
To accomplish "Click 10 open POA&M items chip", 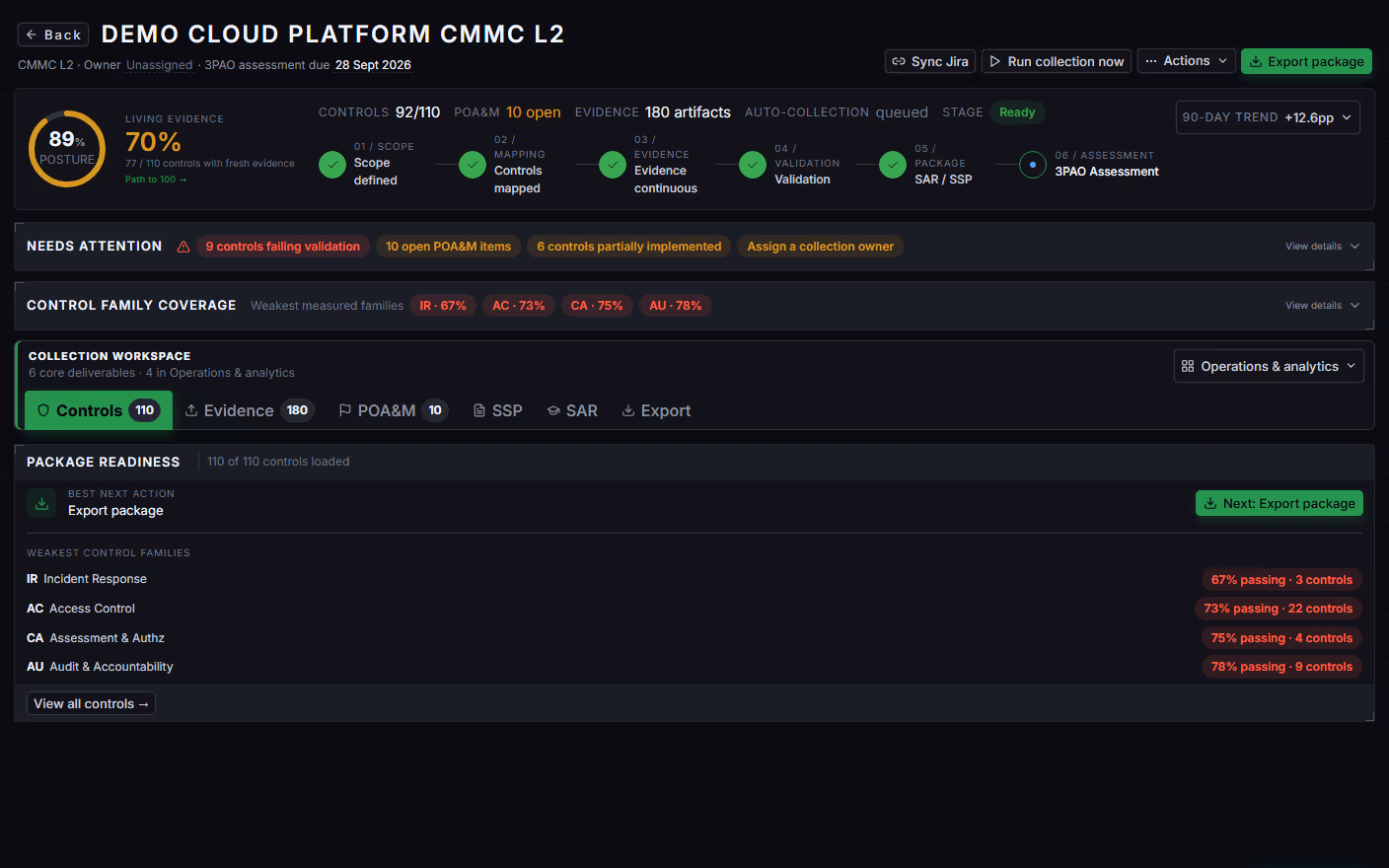I will (448, 247).
